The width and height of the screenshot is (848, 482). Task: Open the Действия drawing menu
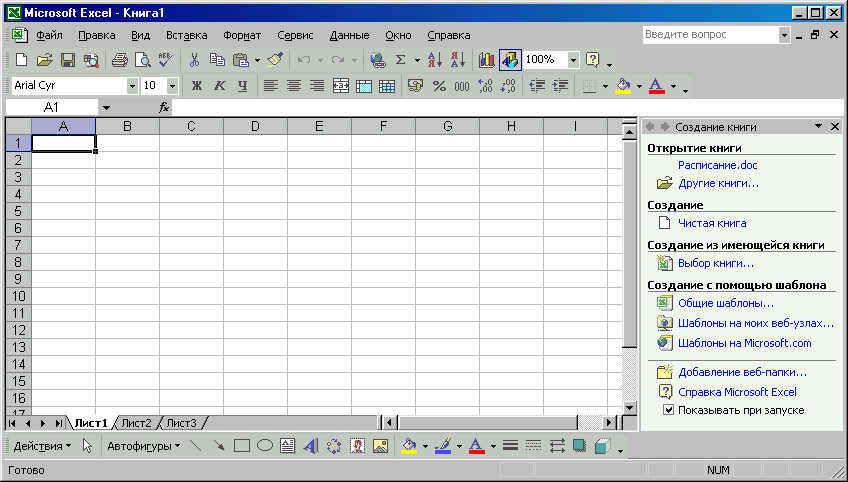coord(42,446)
